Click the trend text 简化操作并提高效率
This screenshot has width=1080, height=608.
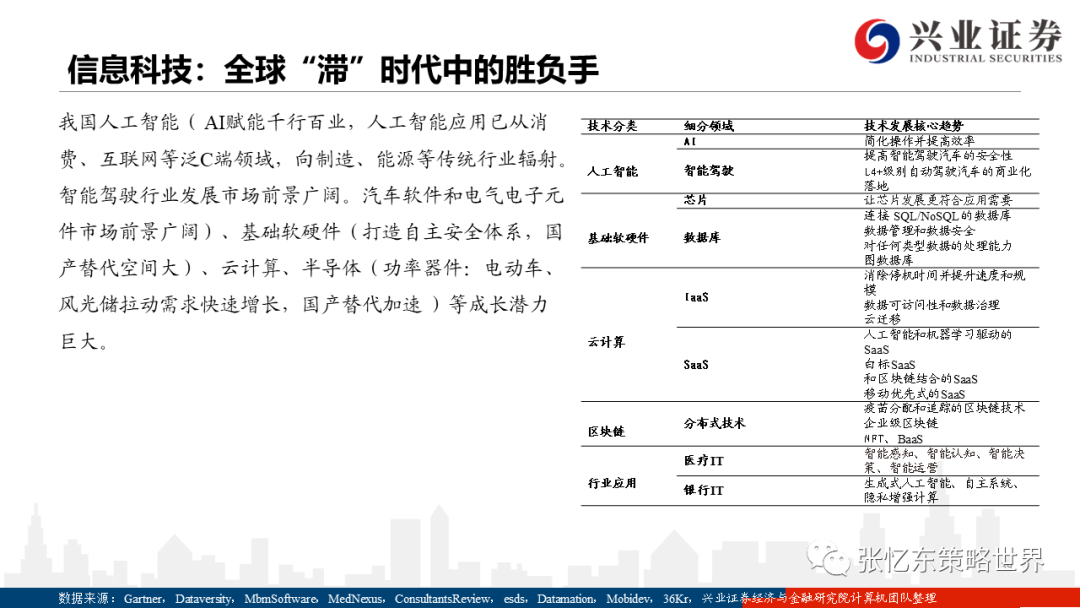tap(919, 141)
